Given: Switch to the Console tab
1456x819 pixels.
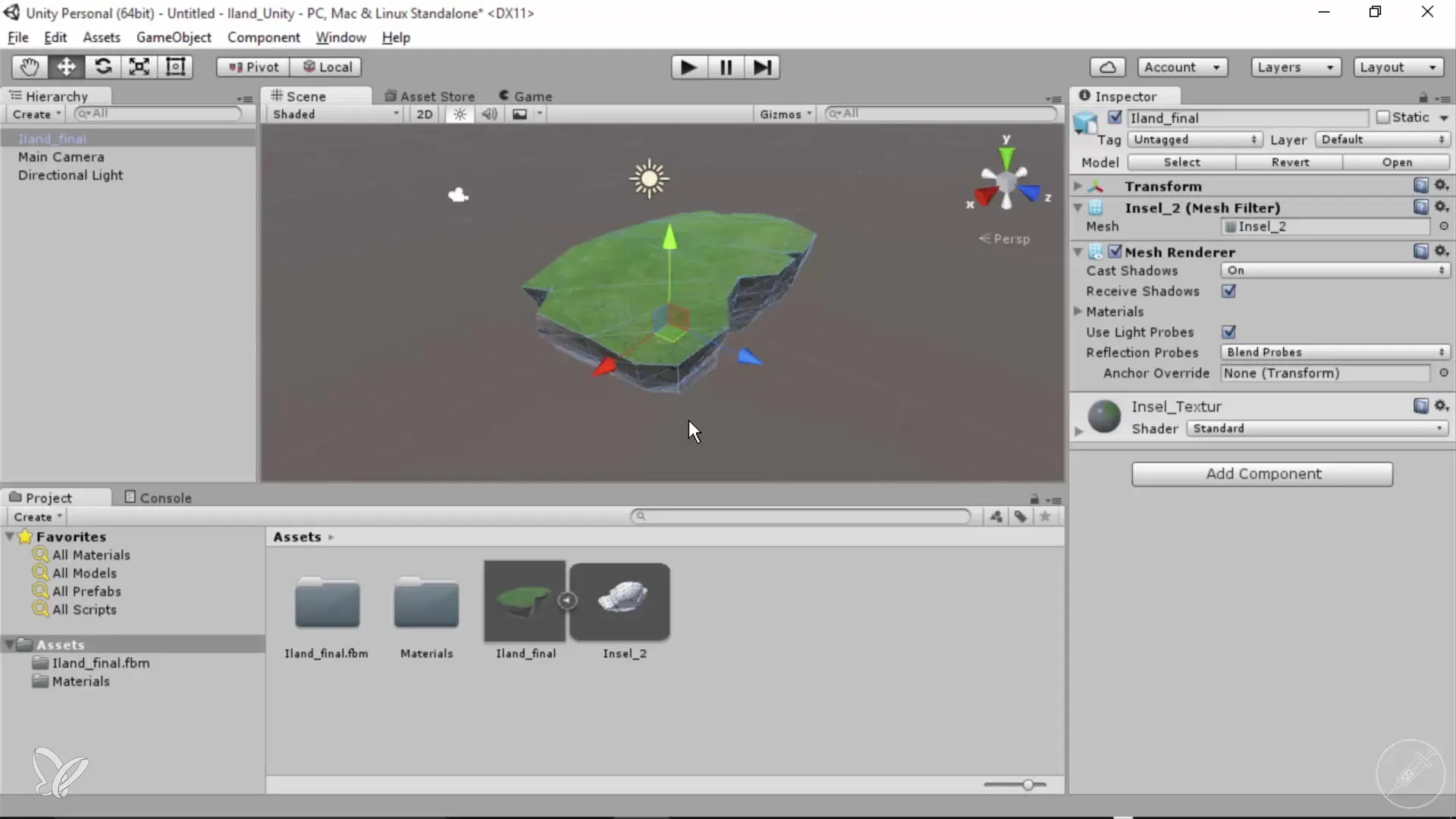Looking at the screenshot, I should 158,497.
